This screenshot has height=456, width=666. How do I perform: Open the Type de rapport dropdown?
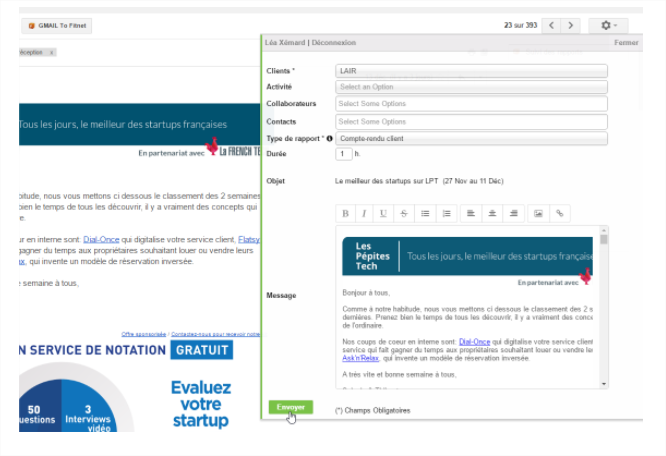471,138
